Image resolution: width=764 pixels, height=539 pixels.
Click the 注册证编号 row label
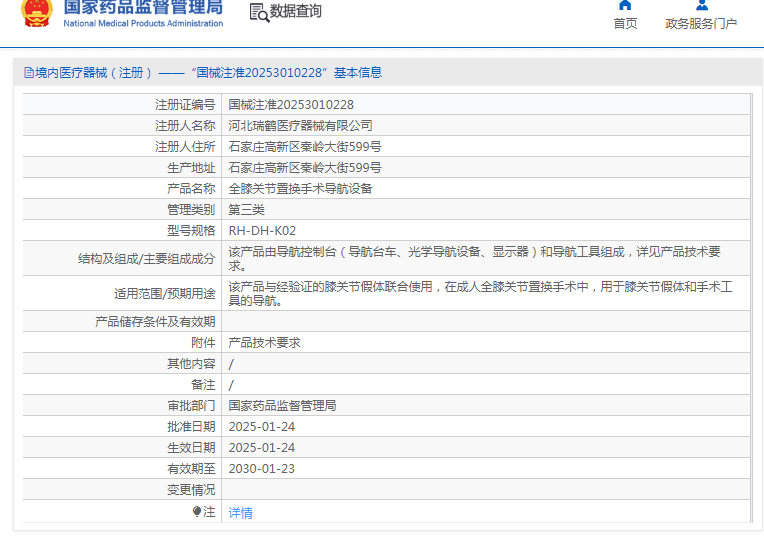(185, 105)
